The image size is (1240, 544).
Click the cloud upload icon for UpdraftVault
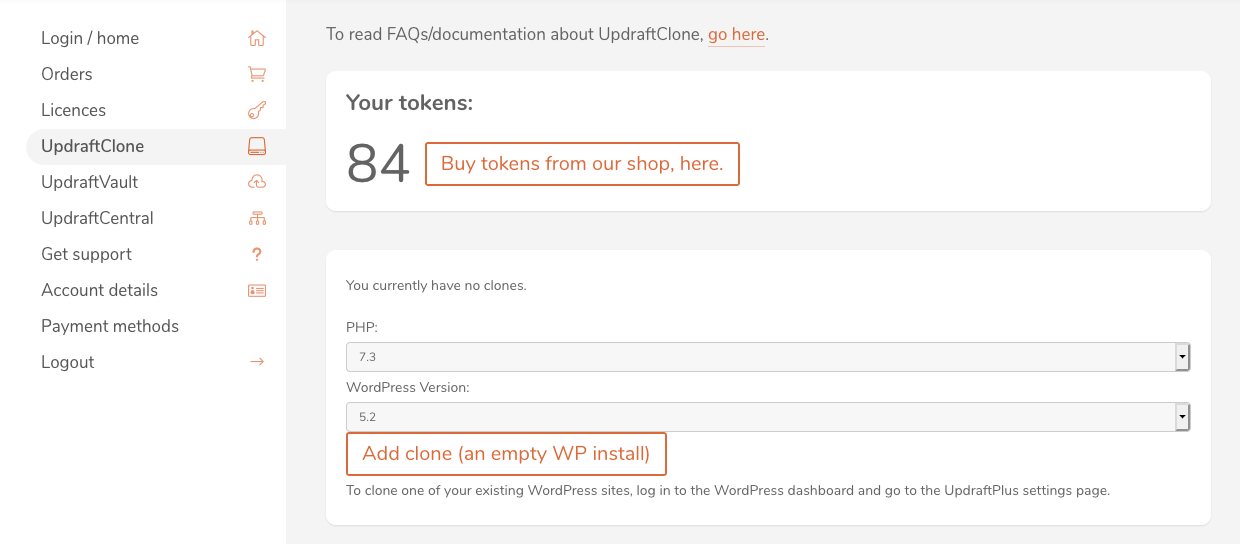(x=257, y=182)
